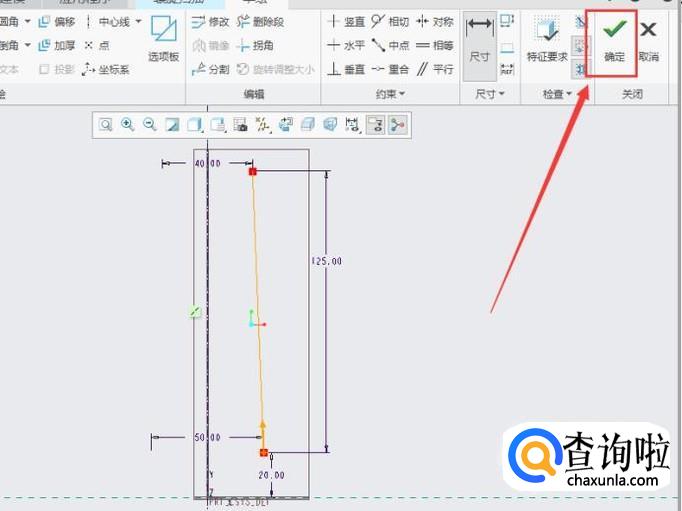Viewport: 682px width, 511px height.
Task: Click the sketch view orientation icon
Action: coord(285,125)
